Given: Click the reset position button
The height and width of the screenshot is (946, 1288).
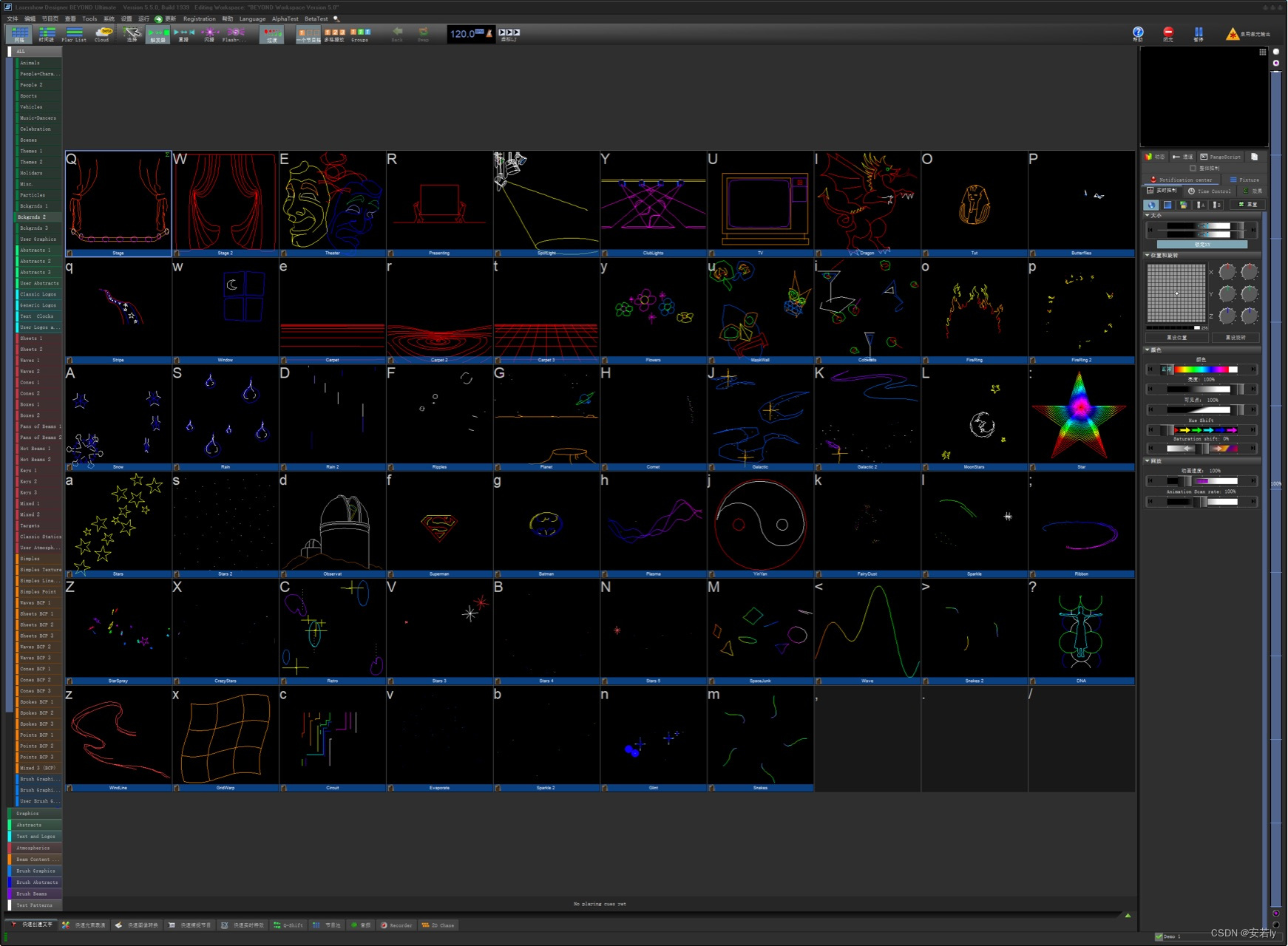Looking at the screenshot, I should [1177, 337].
